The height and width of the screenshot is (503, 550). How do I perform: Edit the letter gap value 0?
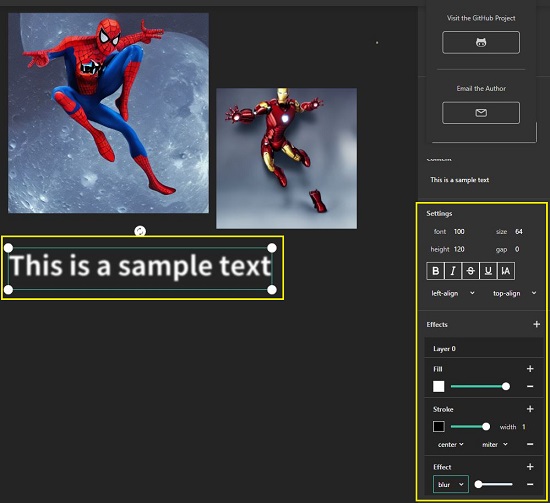click(x=517, y=249)
